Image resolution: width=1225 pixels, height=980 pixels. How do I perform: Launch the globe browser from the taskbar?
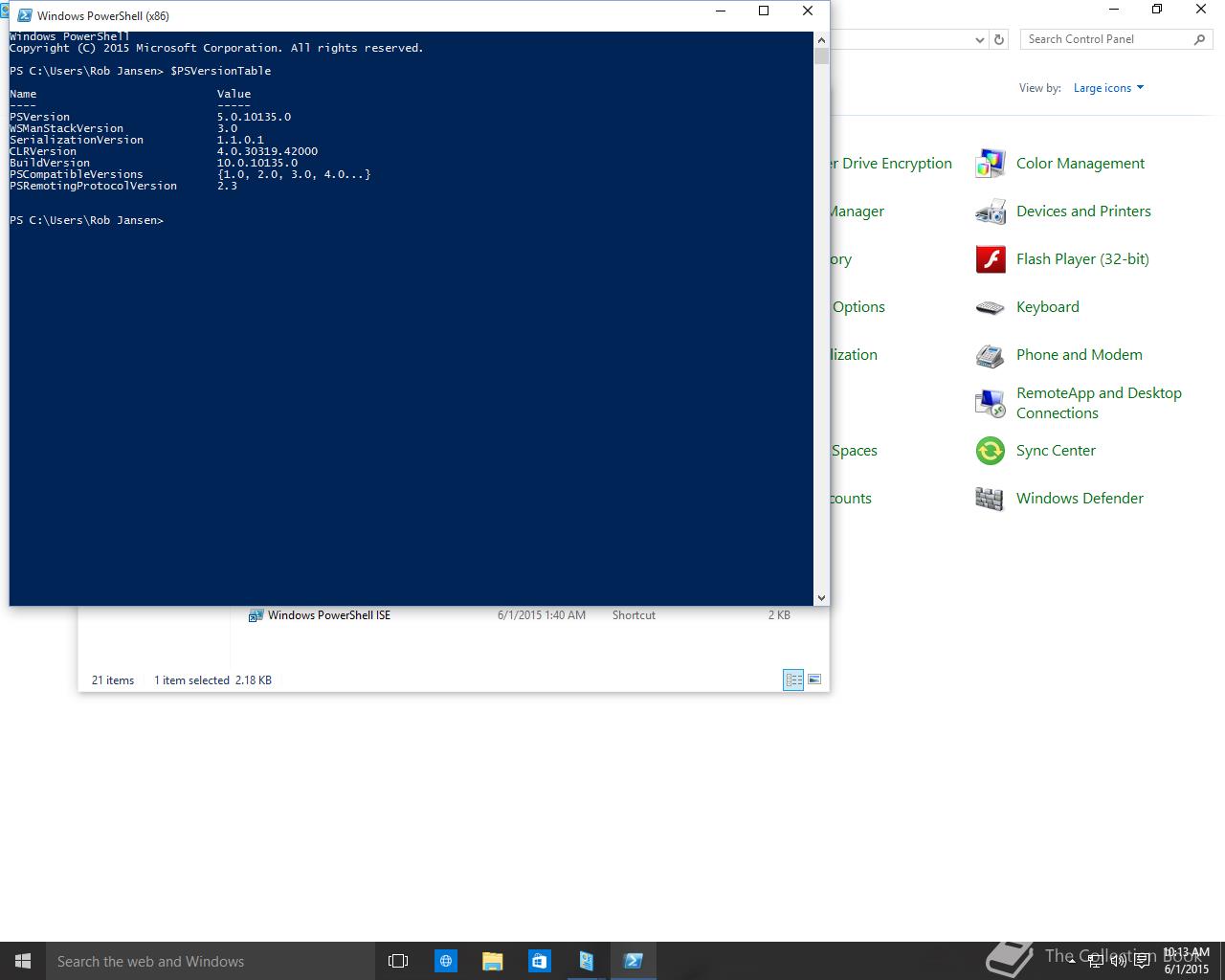point(446,961)
